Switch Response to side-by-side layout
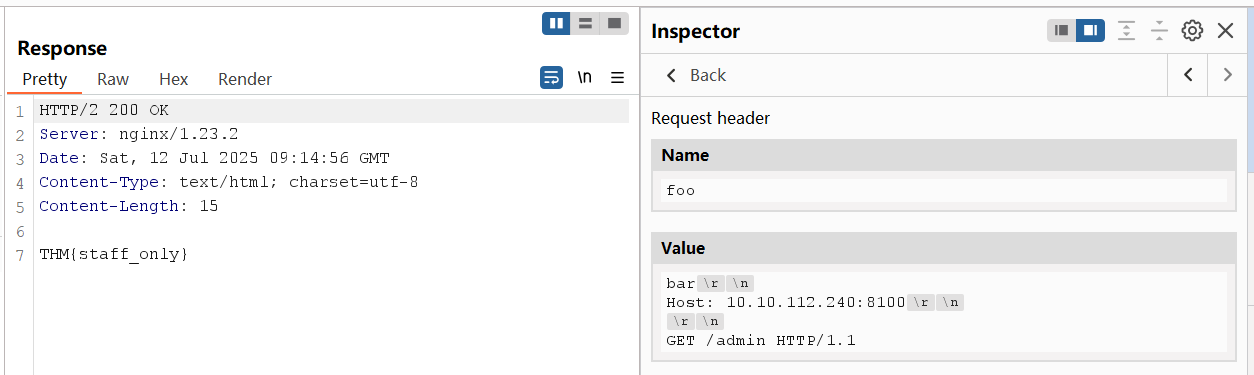 [556, 23]
